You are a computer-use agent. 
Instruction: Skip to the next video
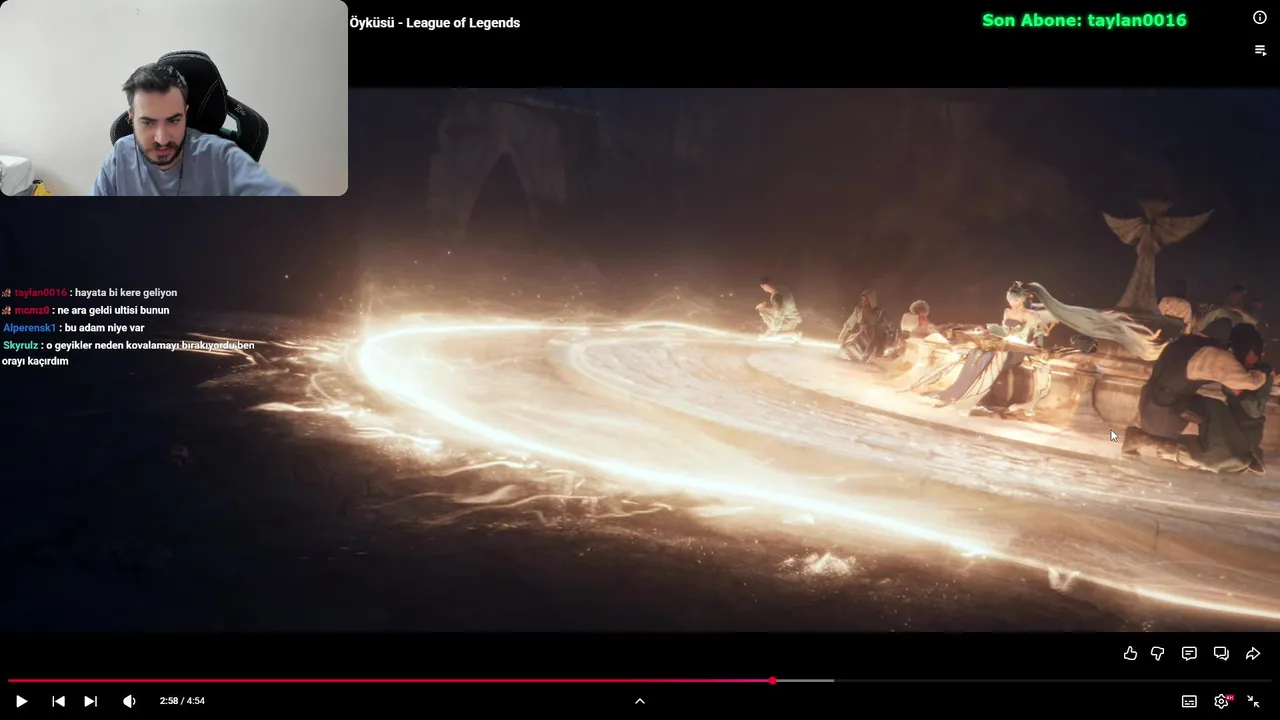[x=90, y=701]
